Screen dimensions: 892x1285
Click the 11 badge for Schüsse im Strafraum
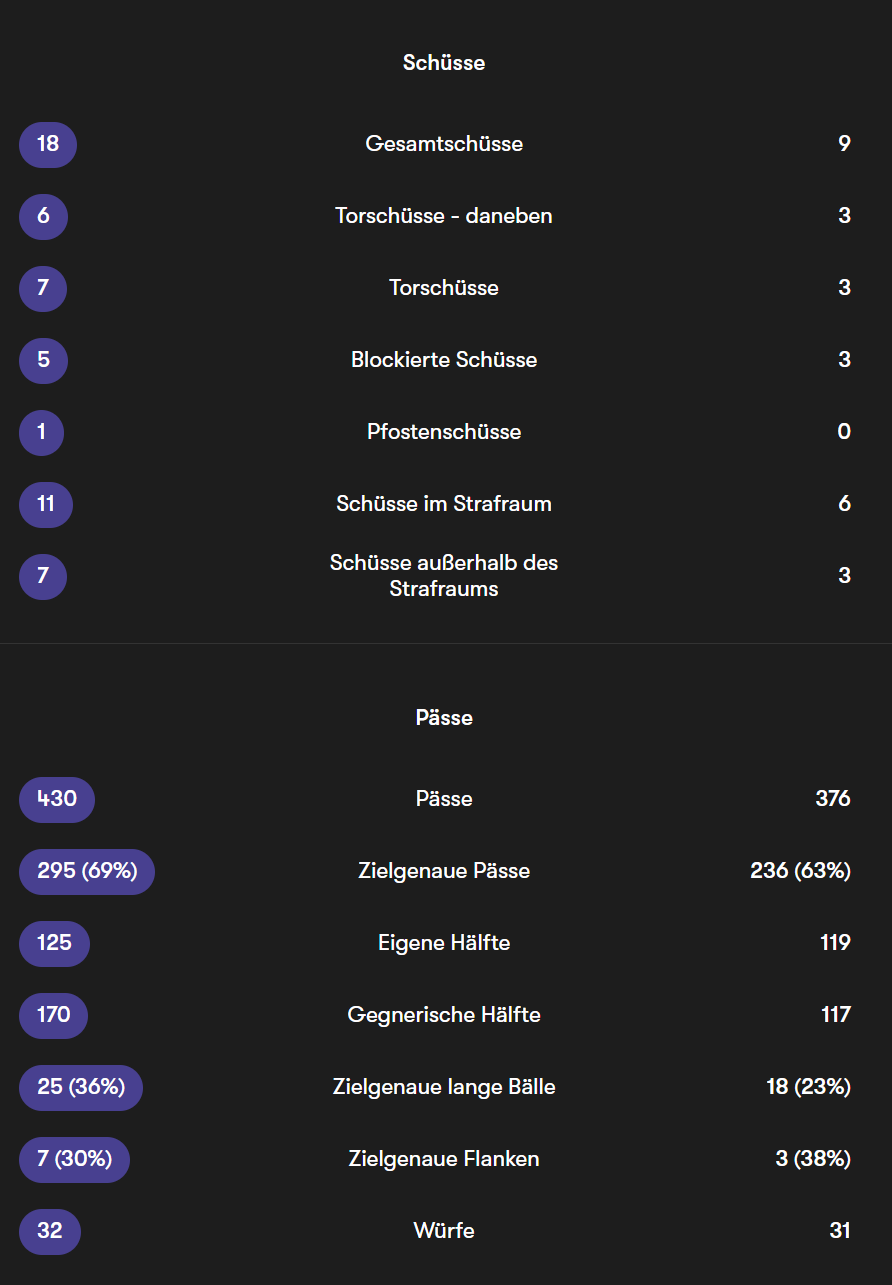click(46, 504)
